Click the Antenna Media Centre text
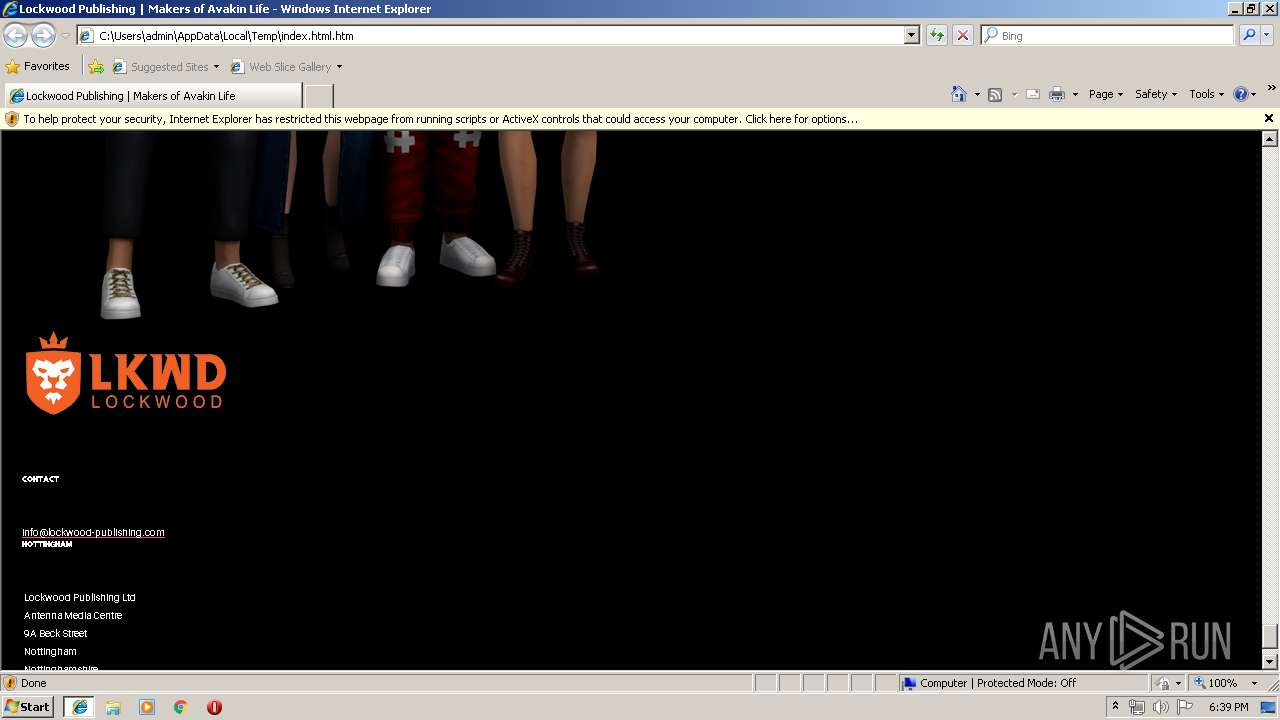 pyautogui.click(x=73, y=615)
